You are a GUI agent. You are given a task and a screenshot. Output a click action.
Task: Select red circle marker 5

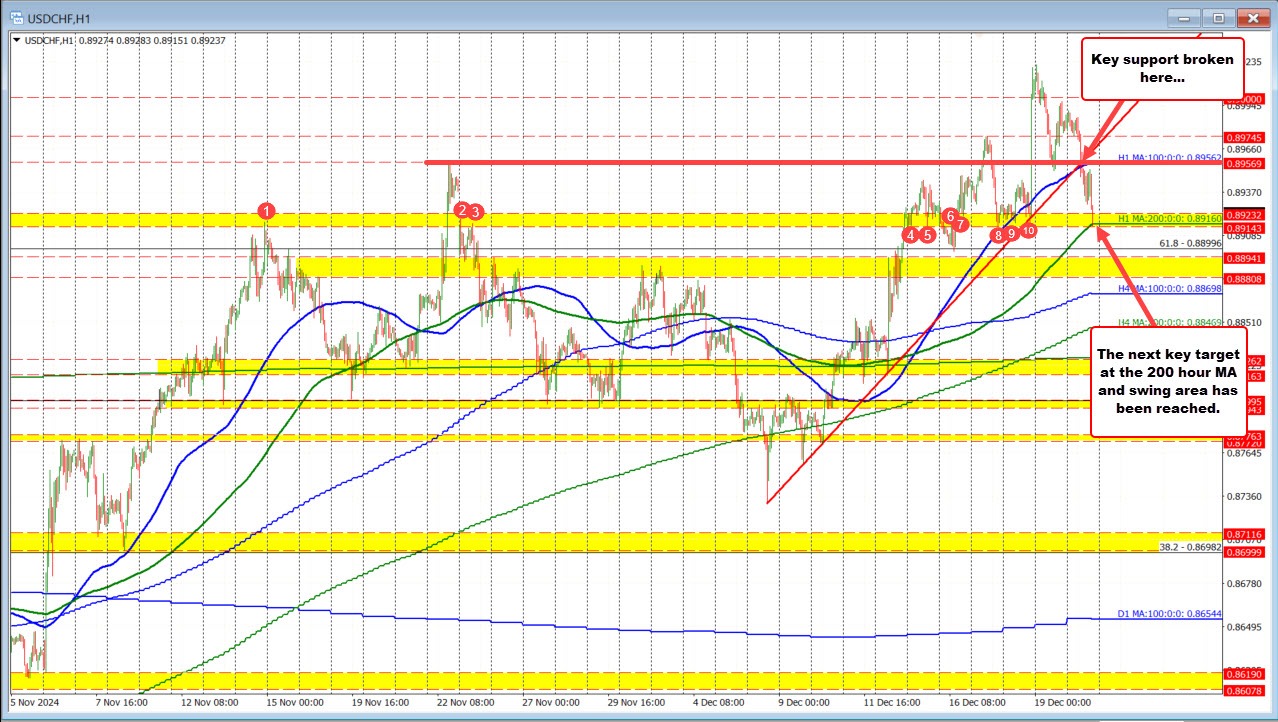coord(927,235)
